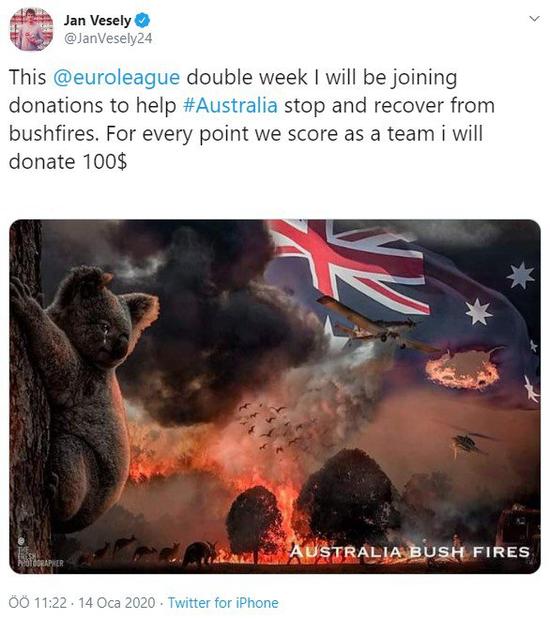Click the Jan Vesely display name

click(x=98, y=20)
